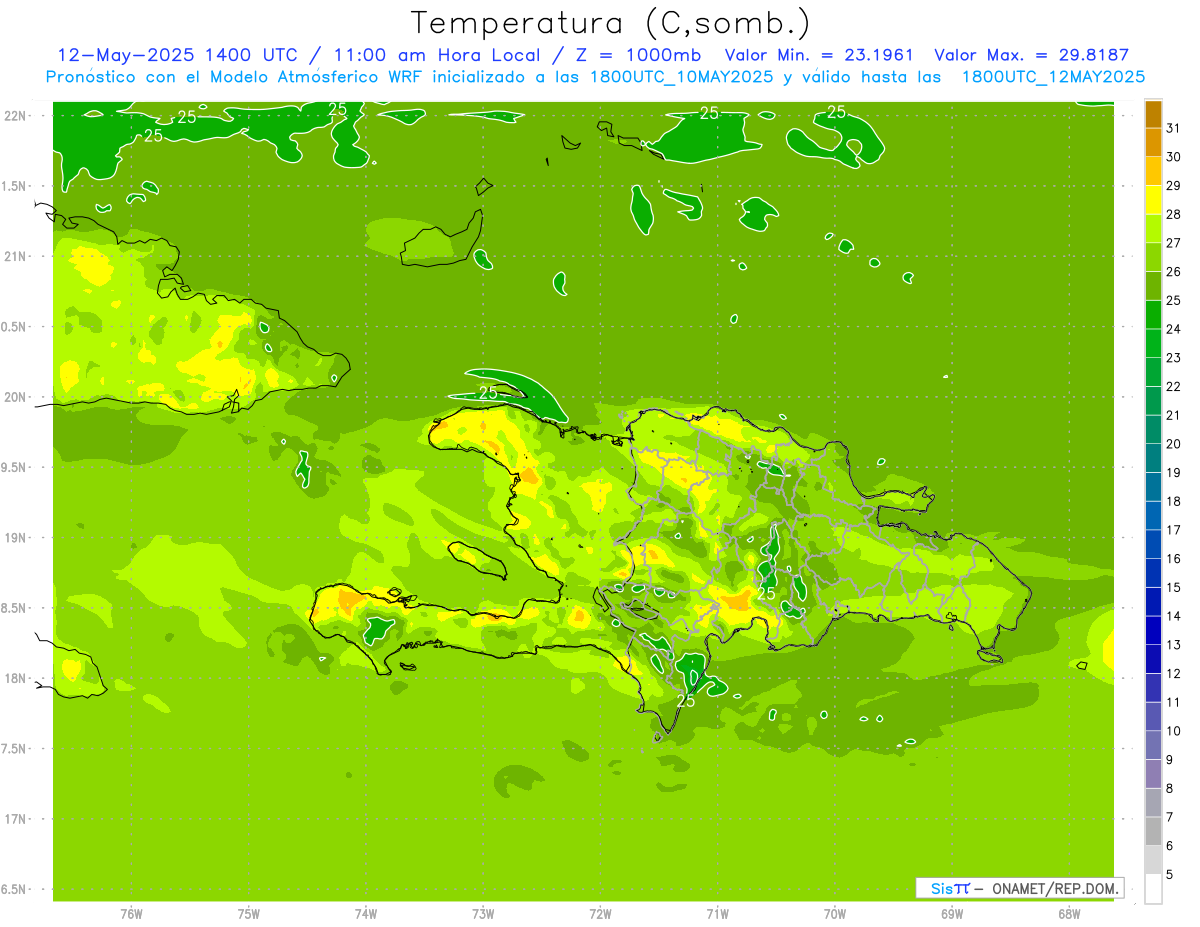
Task: Click the 21N latitude axis label
Action: click(x=15, y=256)
